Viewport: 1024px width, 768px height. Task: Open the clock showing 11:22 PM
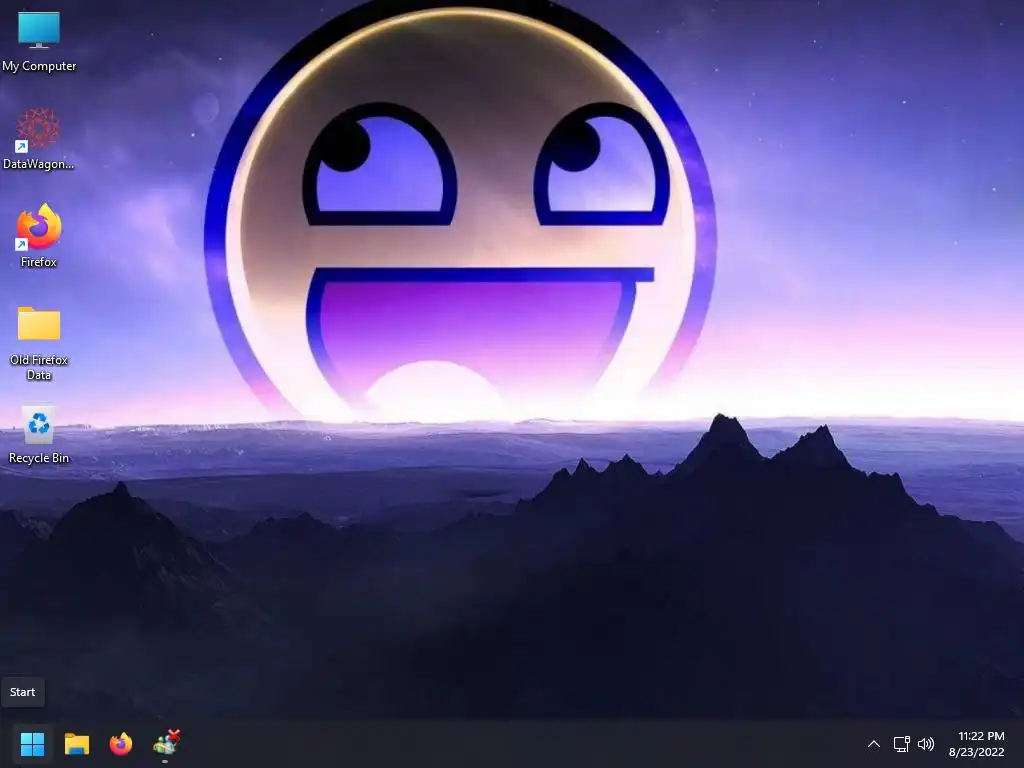[x=981, y=736]
